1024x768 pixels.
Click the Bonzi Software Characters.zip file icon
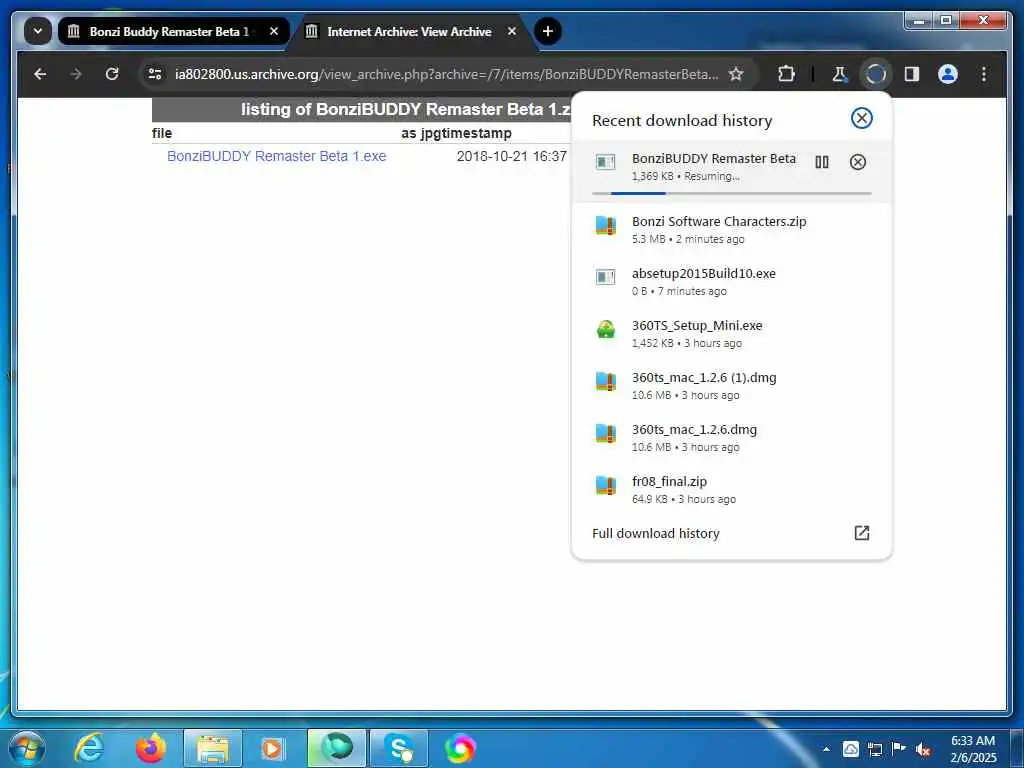tap(605, 225)
